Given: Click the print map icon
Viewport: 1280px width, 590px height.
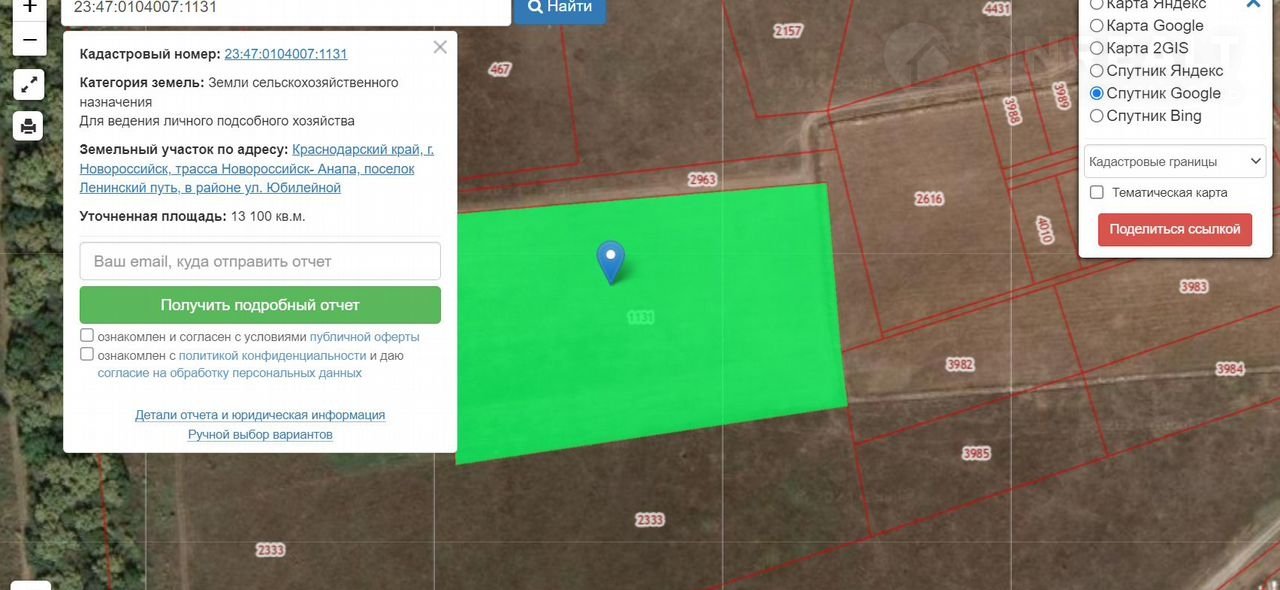Looking at the screenshot, I should (29, 126).
